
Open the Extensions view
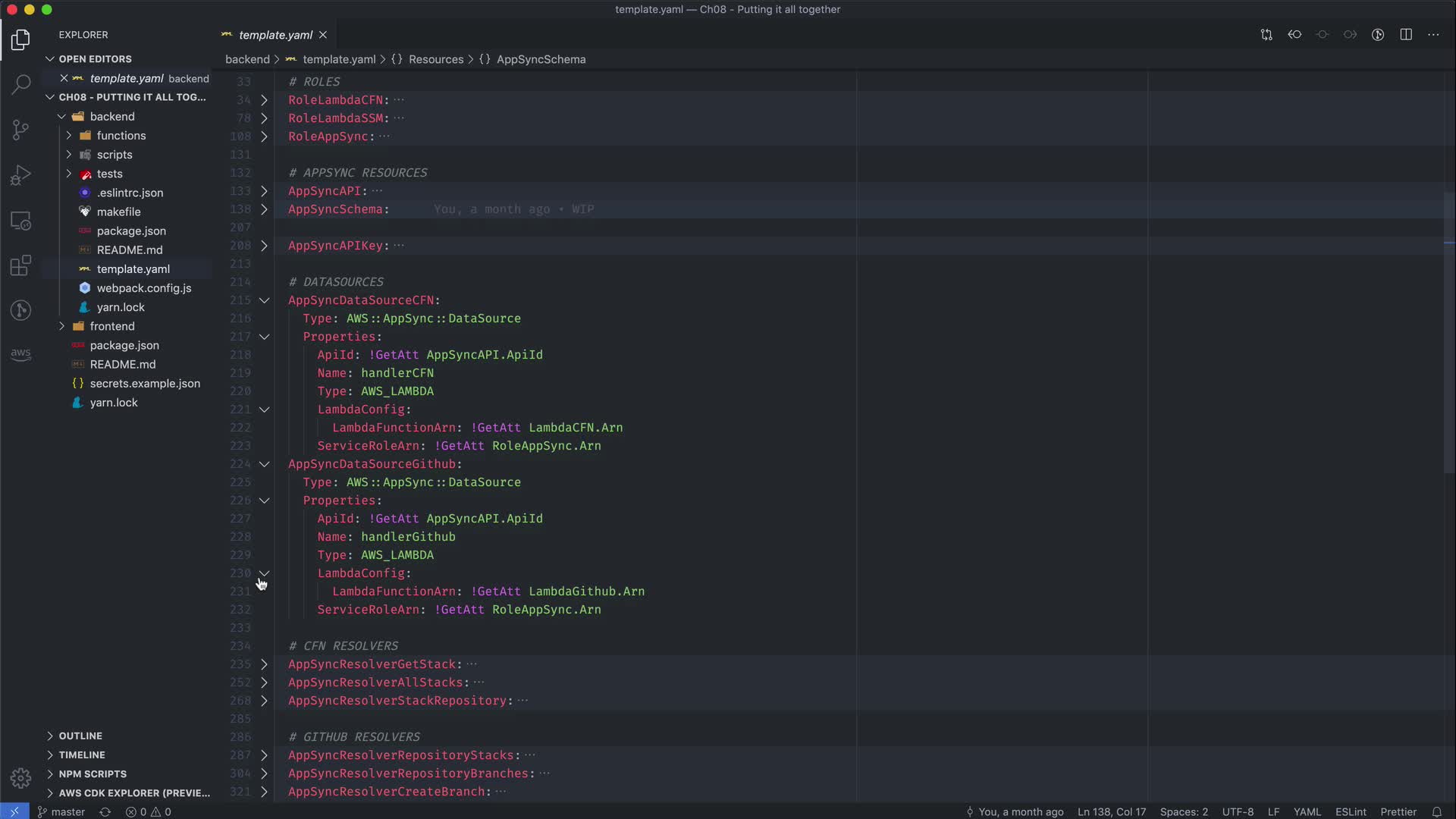[20, 265]
